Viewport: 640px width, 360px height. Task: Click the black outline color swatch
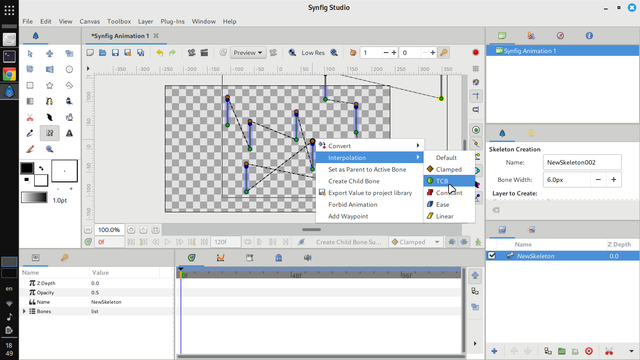[x=27, y=168]
